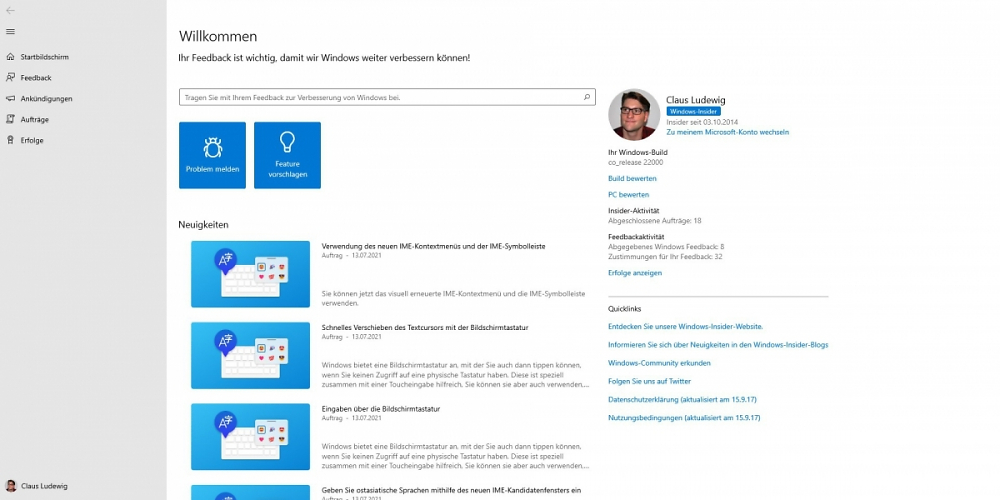Open article Schnelles Verschieben des Textcursors
Image resolution: width=1000 pixels, height=500 pixels.
[425, 328]
